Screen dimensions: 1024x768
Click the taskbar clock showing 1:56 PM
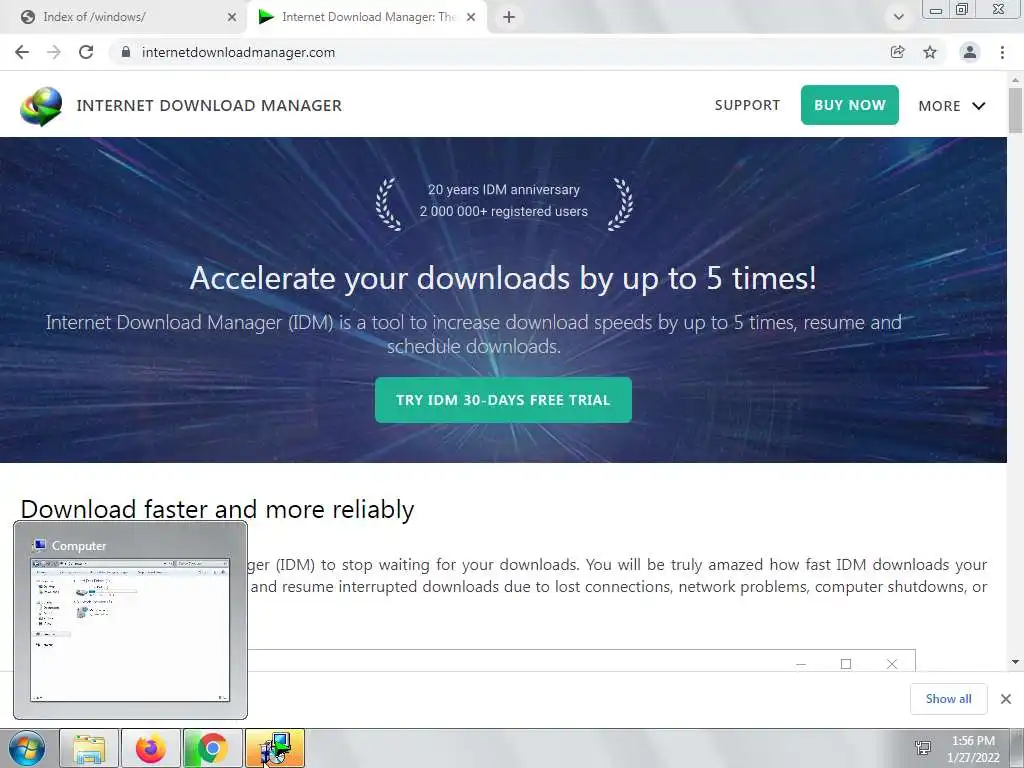tap(973, 748)
